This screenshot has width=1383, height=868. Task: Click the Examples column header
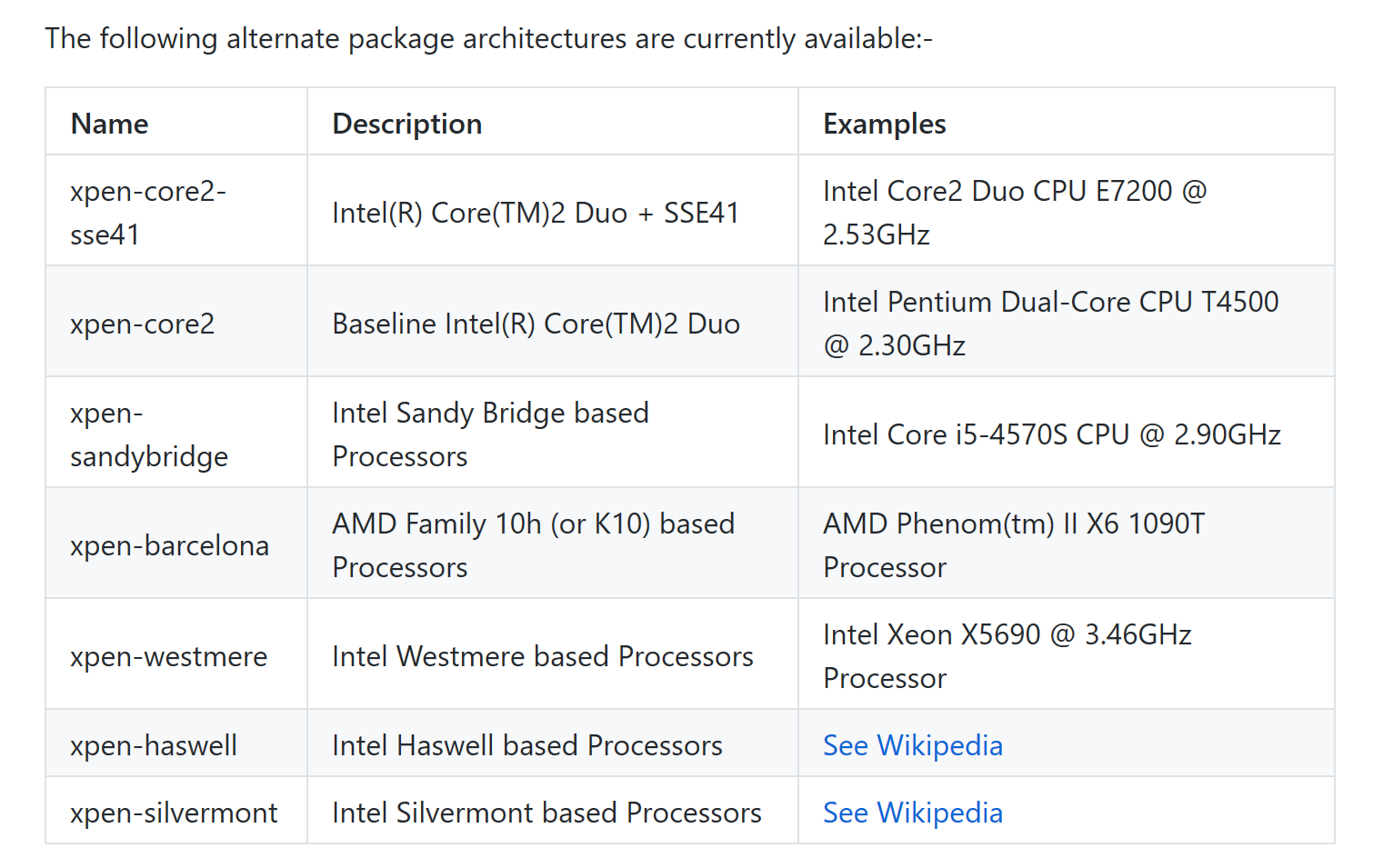(884, 124)
